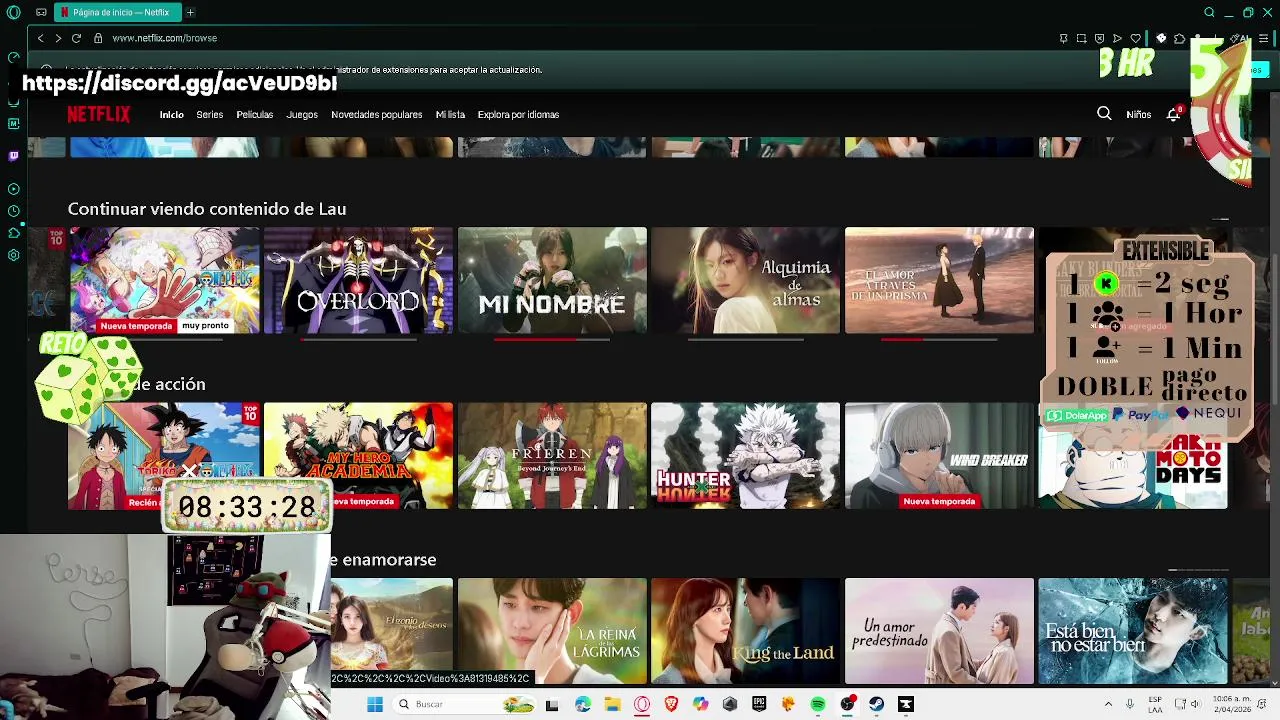This screenshot has width=1280, height=720.
Task: Open the sidebar history clock icon
Action: (x=13, y=211)
